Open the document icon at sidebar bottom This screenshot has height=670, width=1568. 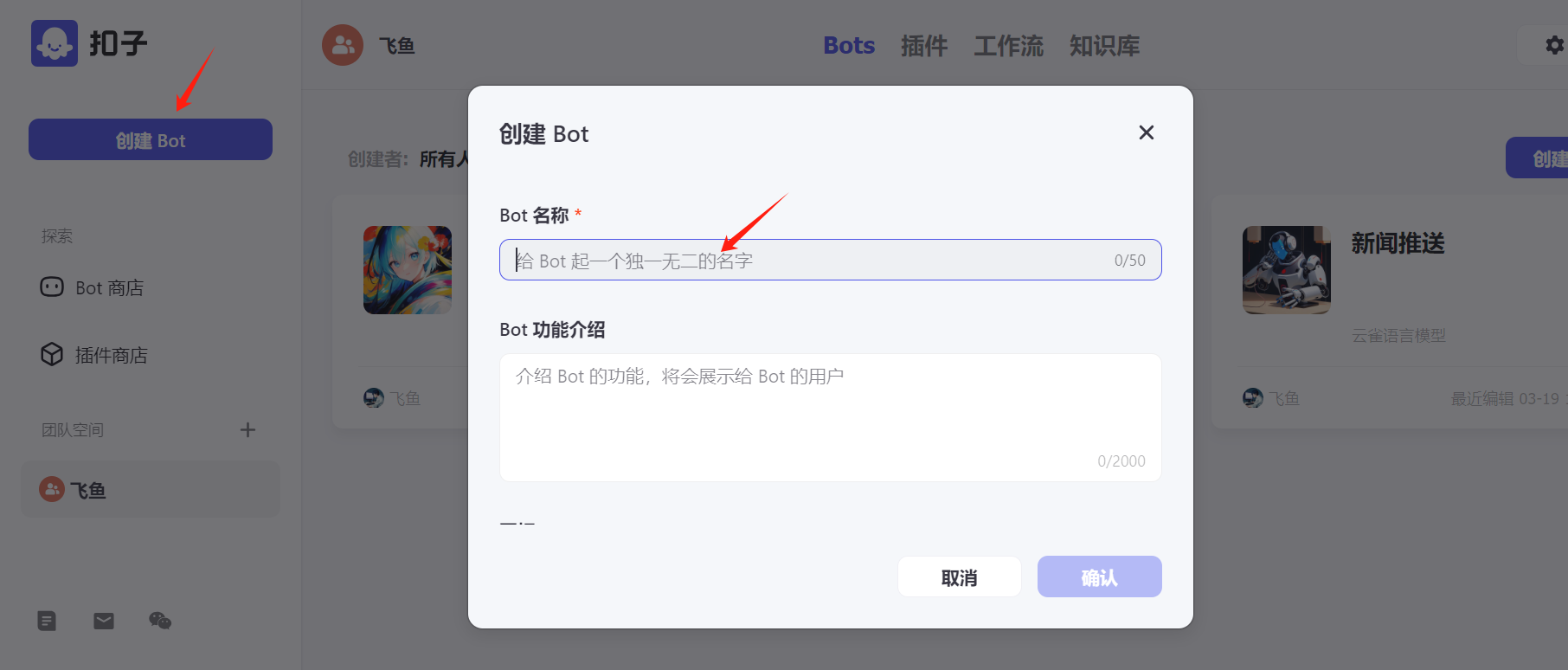pos(47,621)
